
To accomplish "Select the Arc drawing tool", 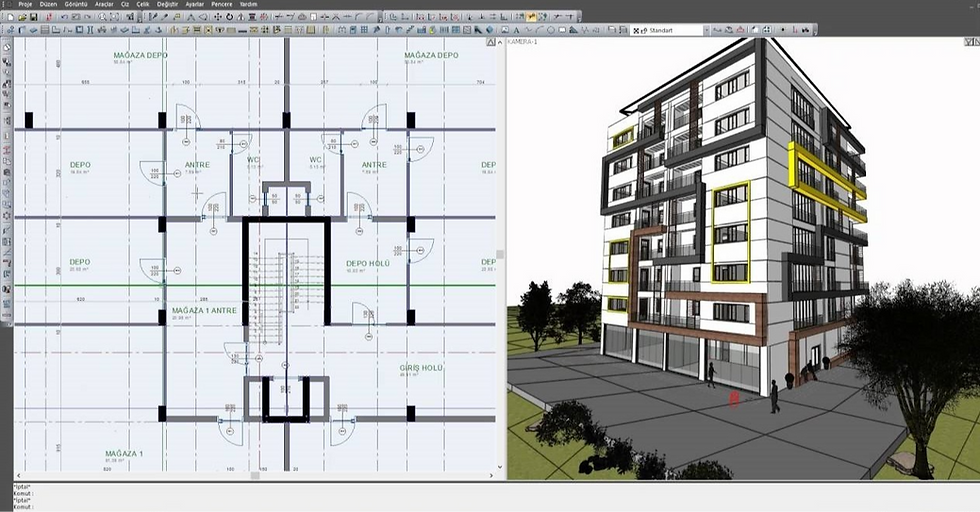I will coord(539,30).
